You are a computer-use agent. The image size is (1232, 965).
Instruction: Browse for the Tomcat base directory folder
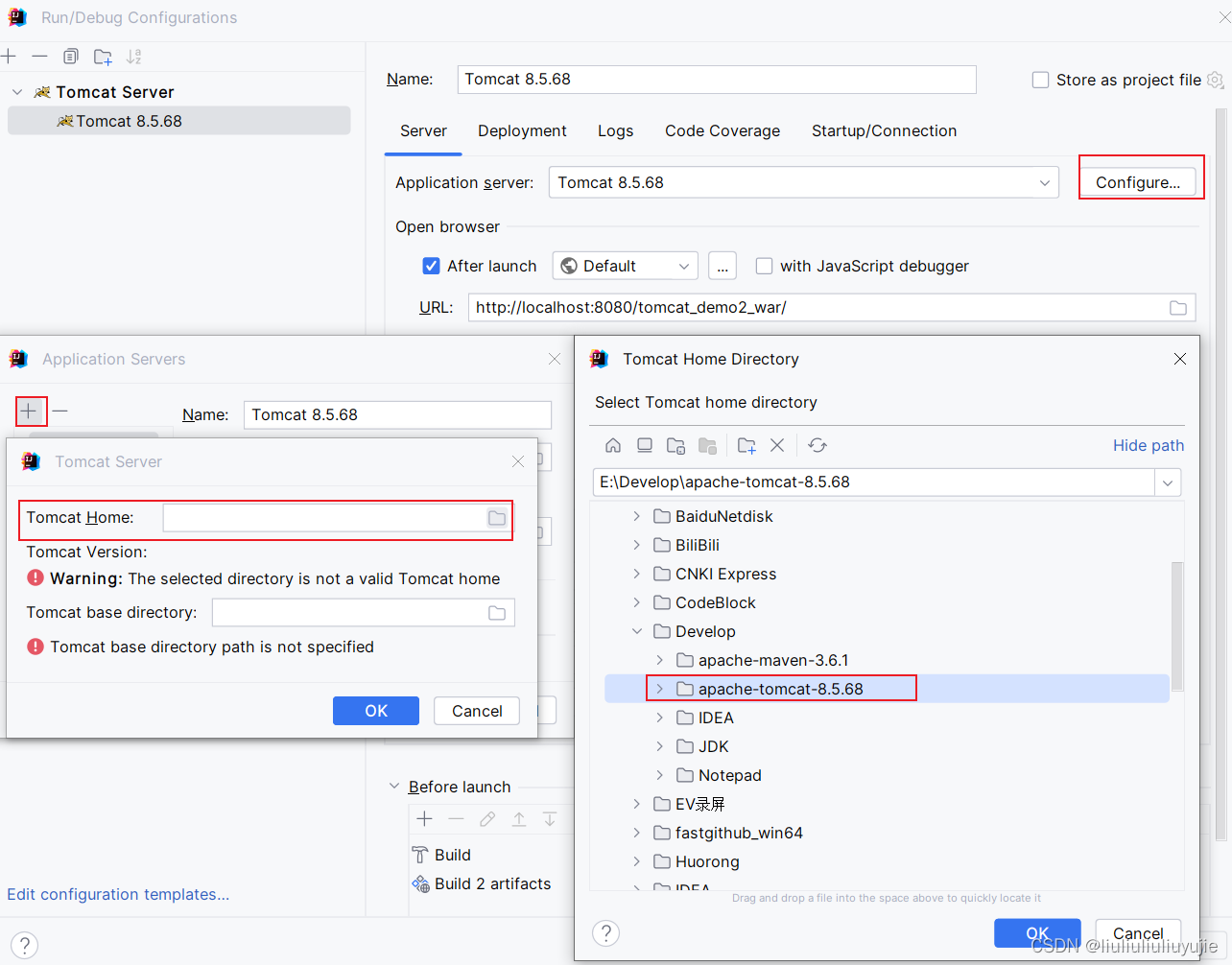tap(497, 613)
